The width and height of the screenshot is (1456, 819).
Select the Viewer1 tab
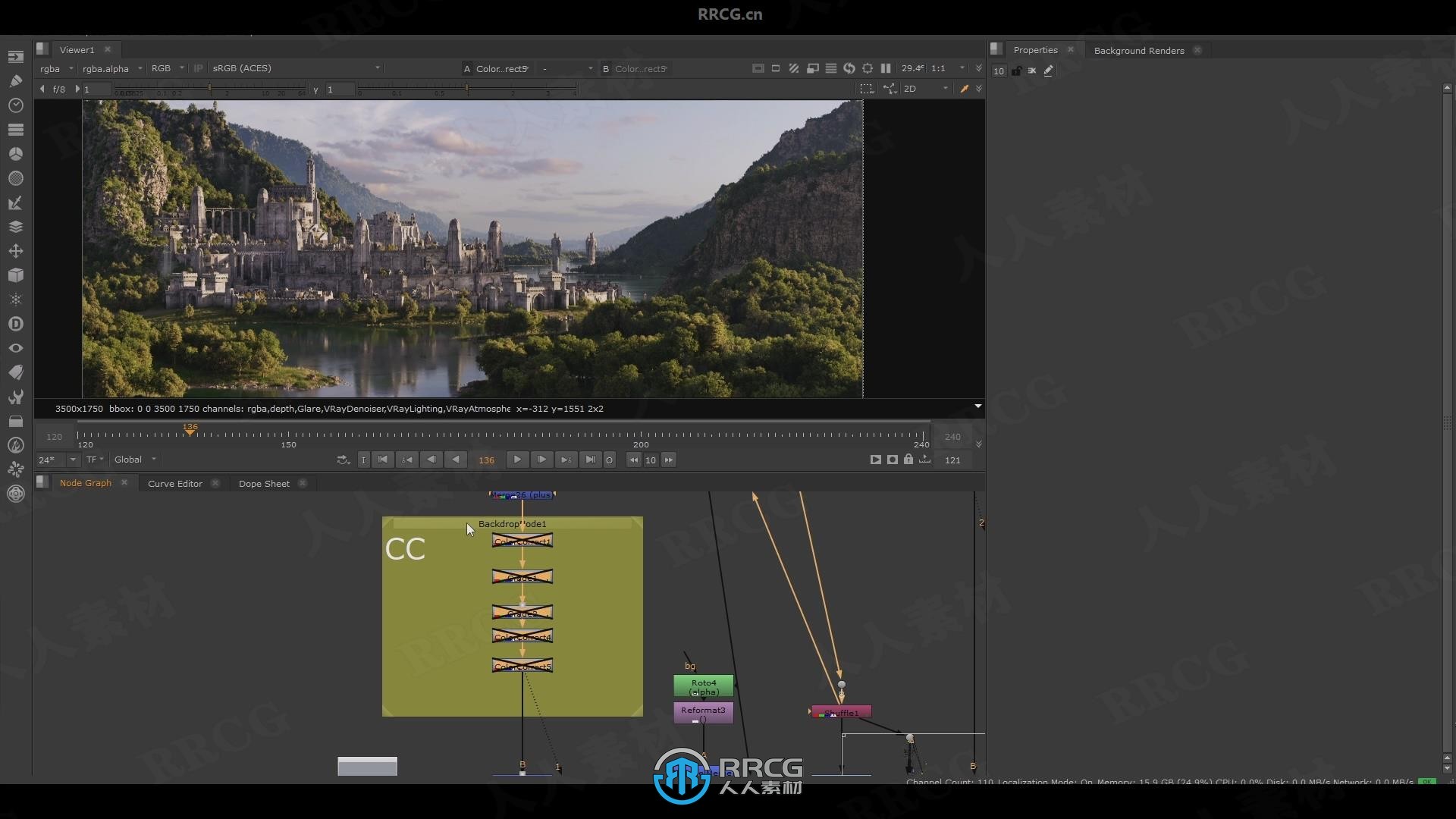(77, 49)
